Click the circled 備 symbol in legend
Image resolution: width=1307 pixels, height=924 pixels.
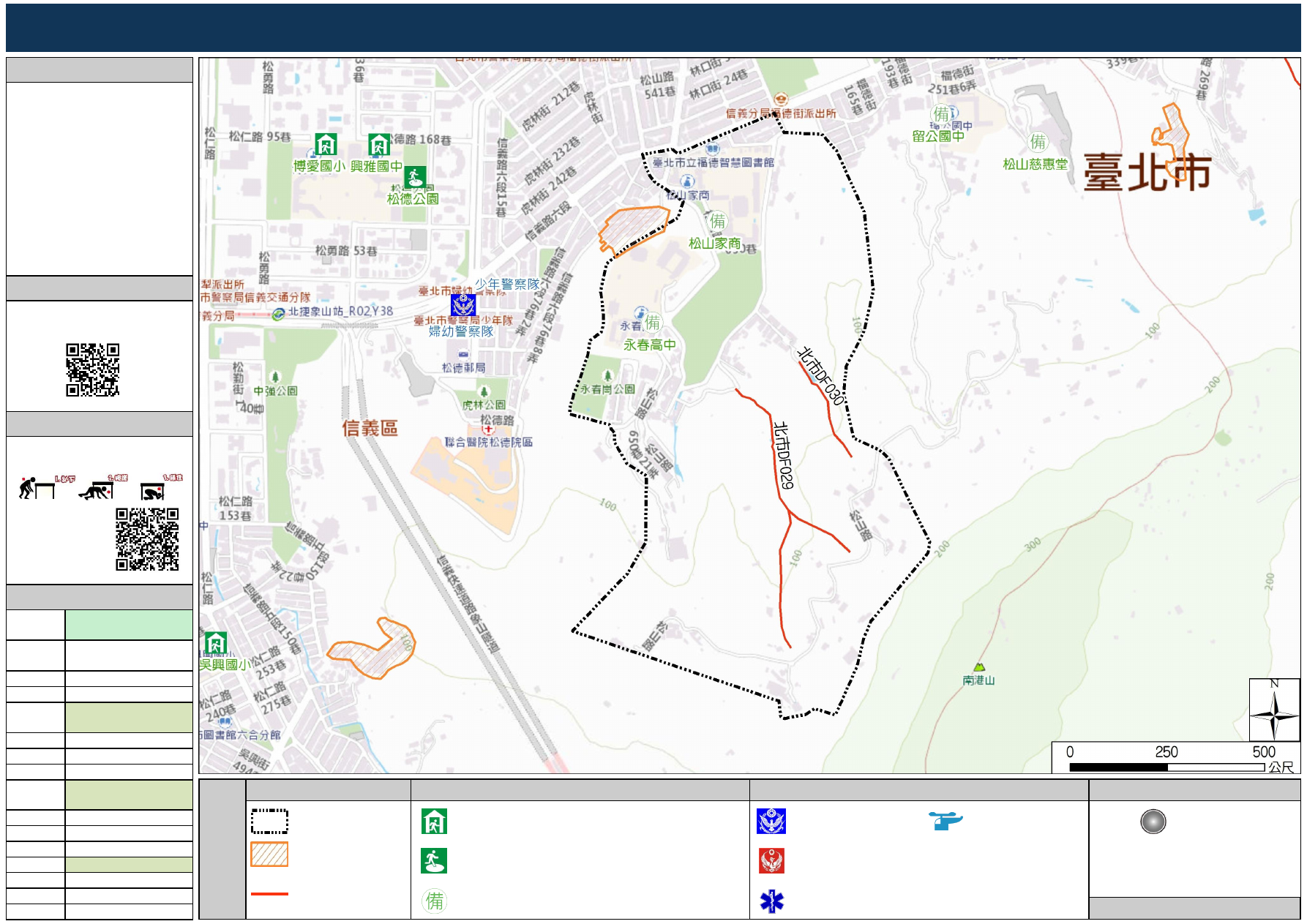(x=435, y=901)
